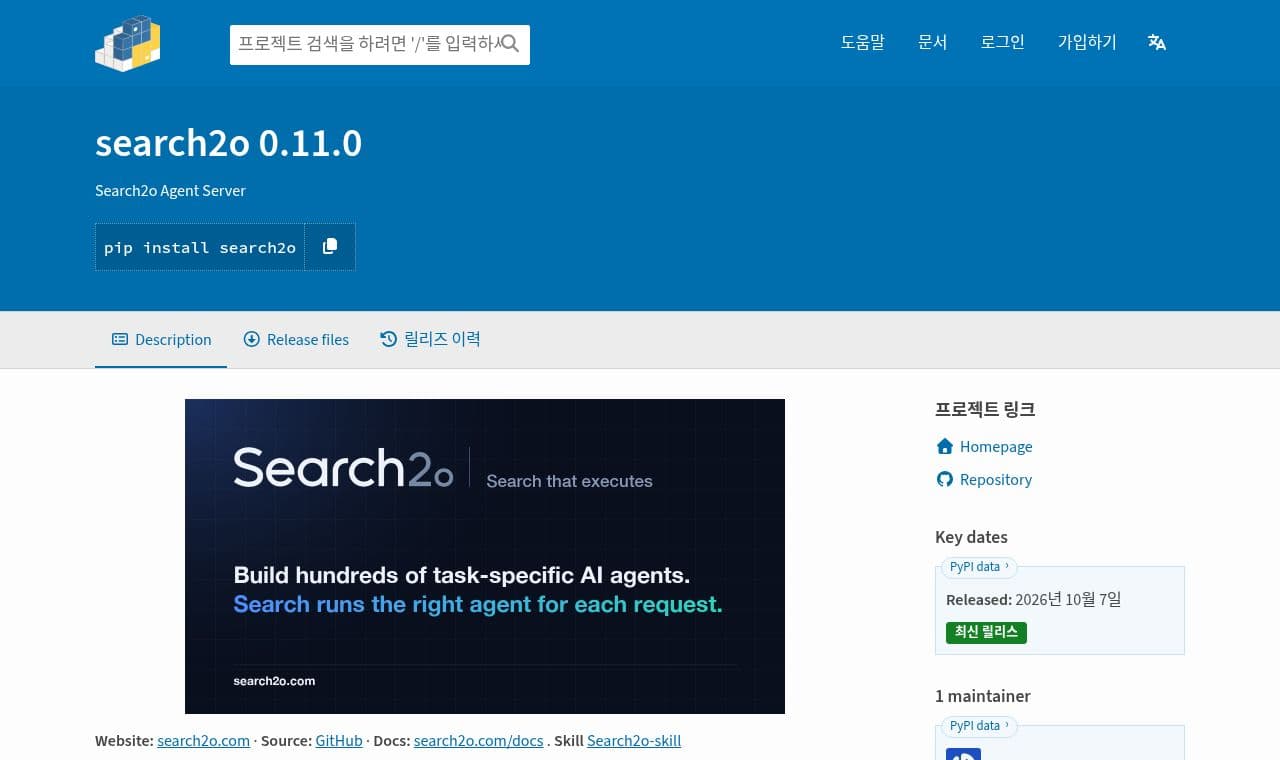Open the 도움말 menu link
The image size is (1280, 760).
pos(863,42)
